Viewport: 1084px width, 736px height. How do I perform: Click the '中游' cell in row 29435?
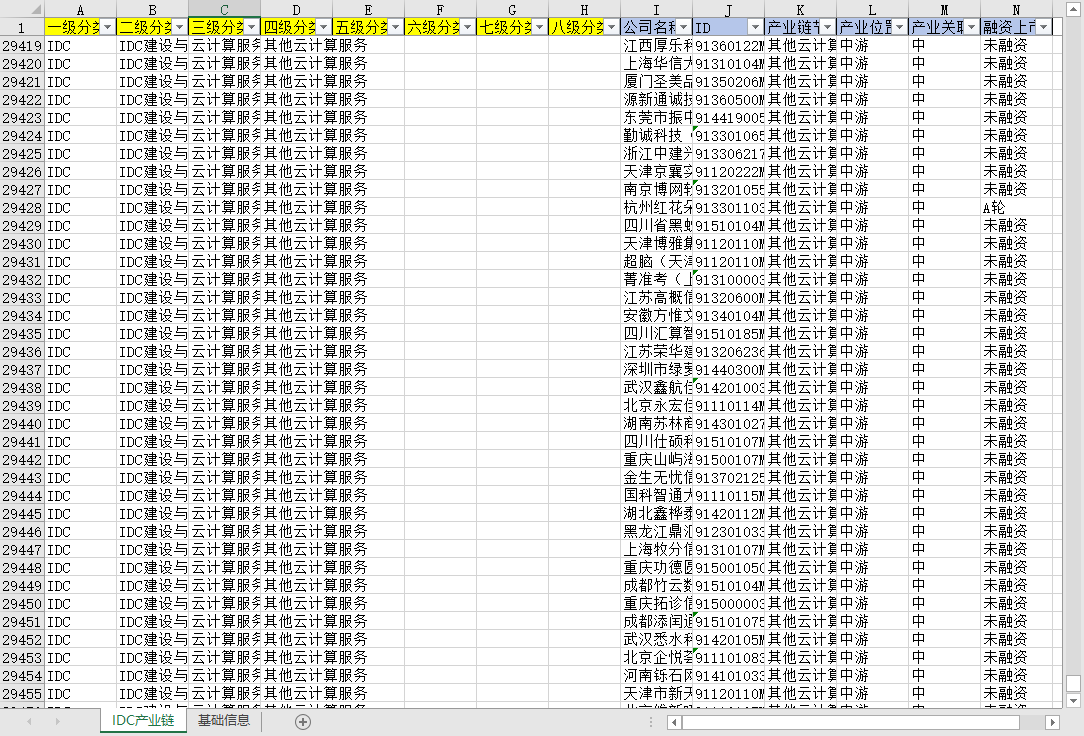[872, 334]
